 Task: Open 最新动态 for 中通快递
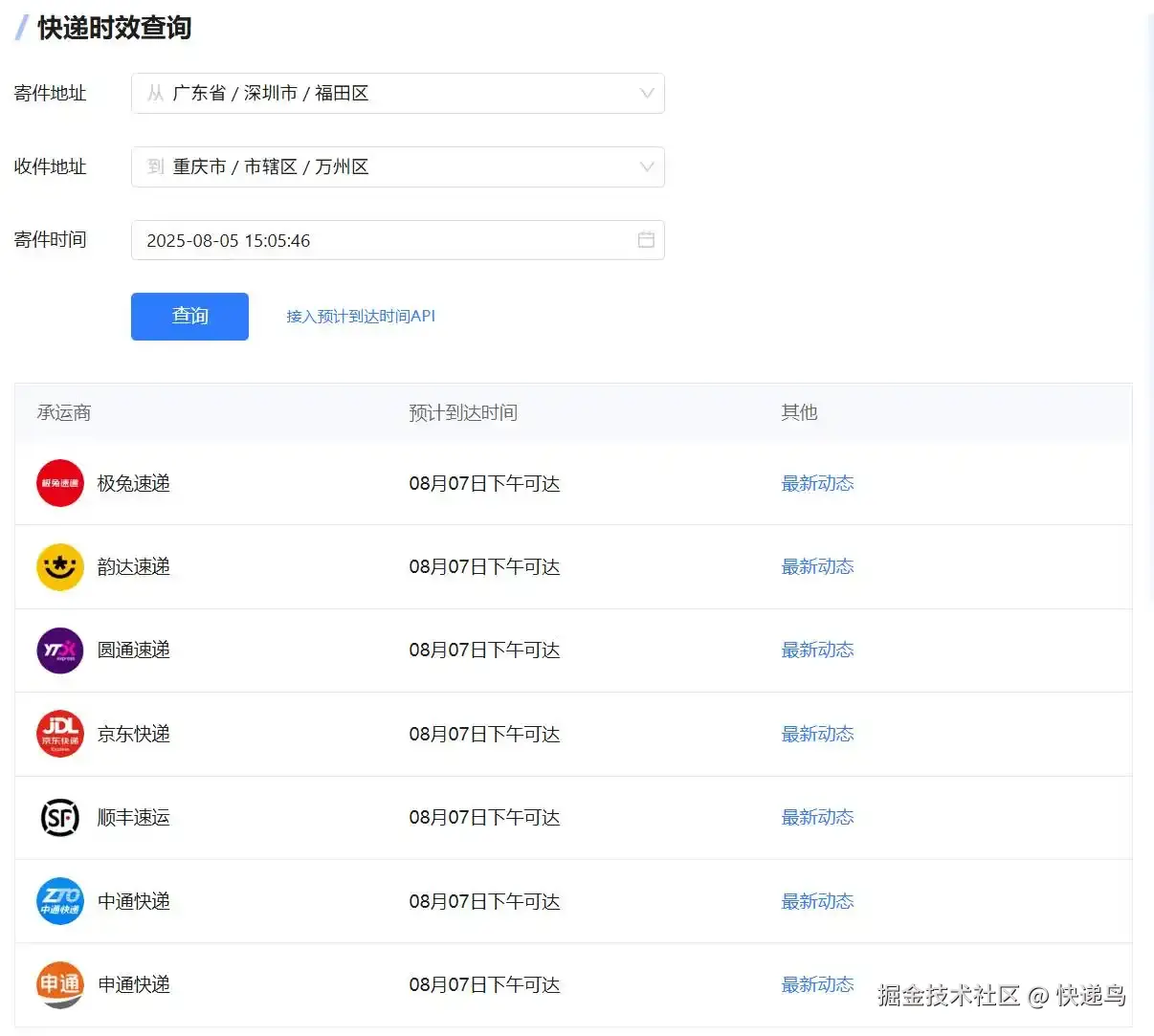[x=817, y=901]
